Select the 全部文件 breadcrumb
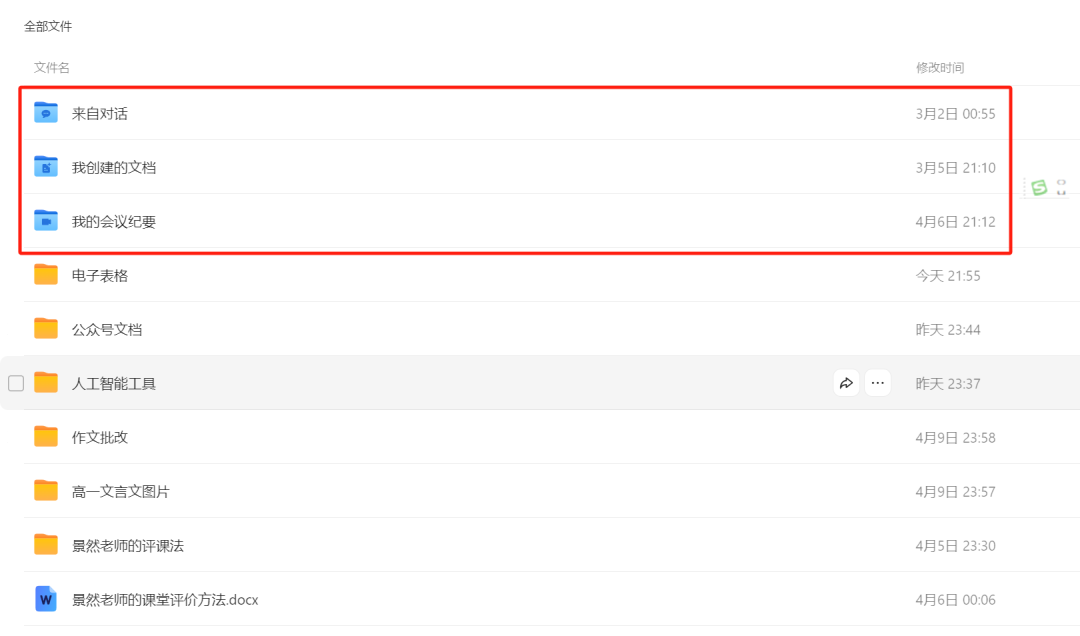1080x636 pixels. [x=48, y=27]
